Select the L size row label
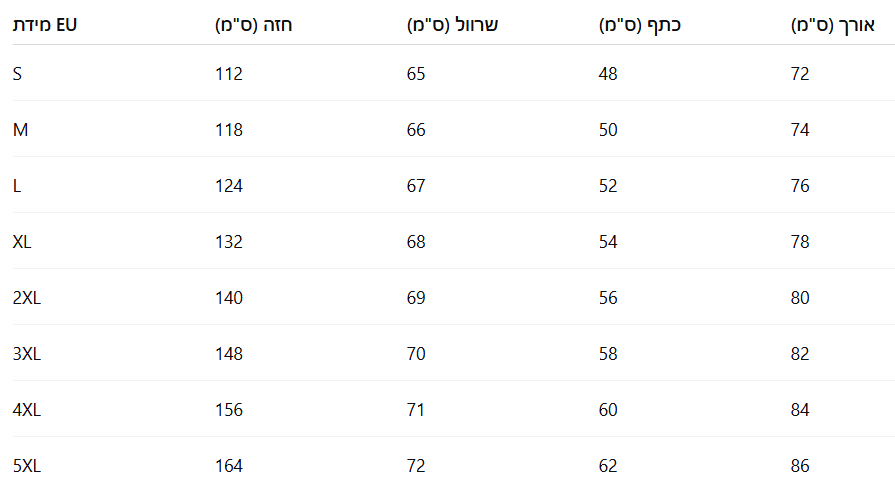The height and width of the screenshot is (490, 895). (x=17, y=186)
